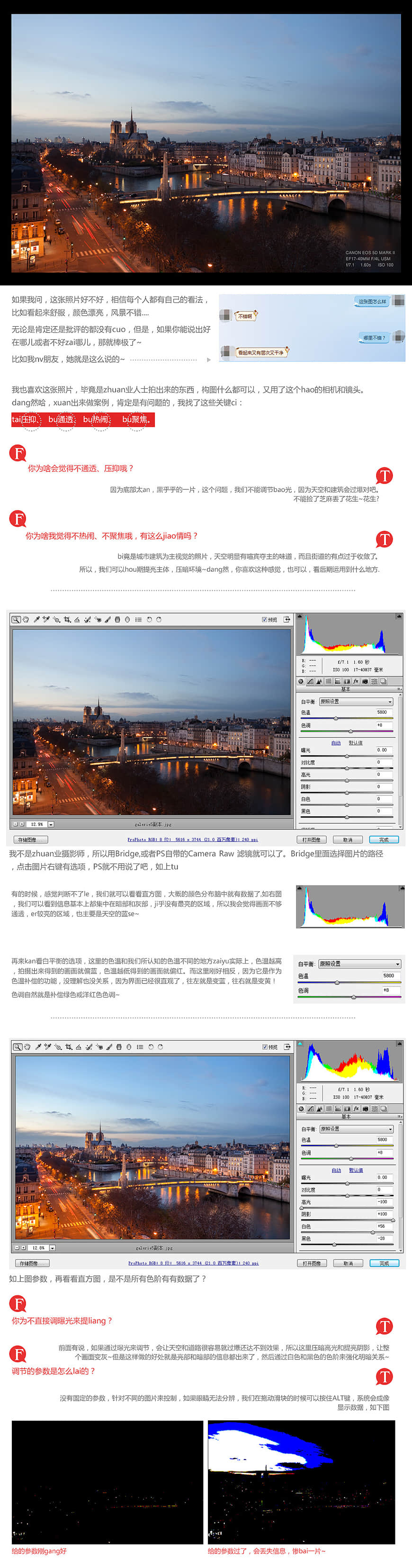Open the fx Effects tab in second Camera Raw panel

(356, 1109)
